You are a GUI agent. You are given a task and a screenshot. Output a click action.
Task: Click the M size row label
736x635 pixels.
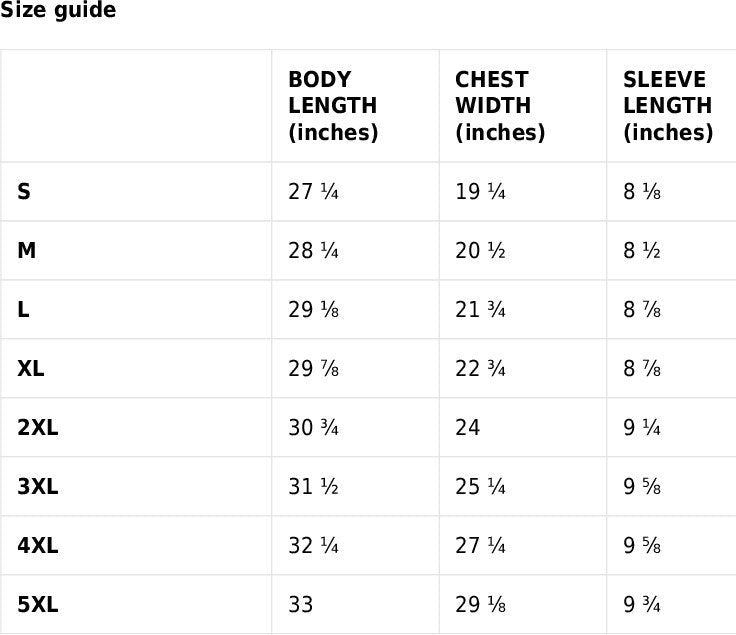[27, 251]
